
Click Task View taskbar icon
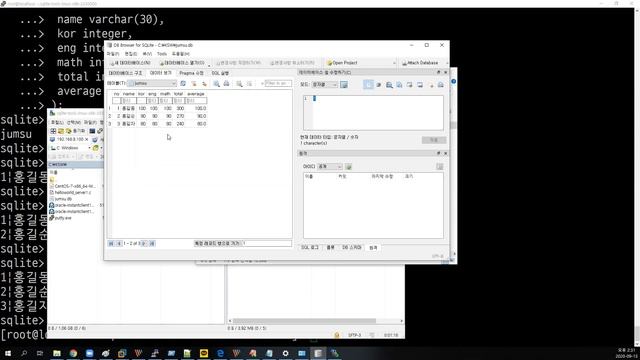(40, 353)
